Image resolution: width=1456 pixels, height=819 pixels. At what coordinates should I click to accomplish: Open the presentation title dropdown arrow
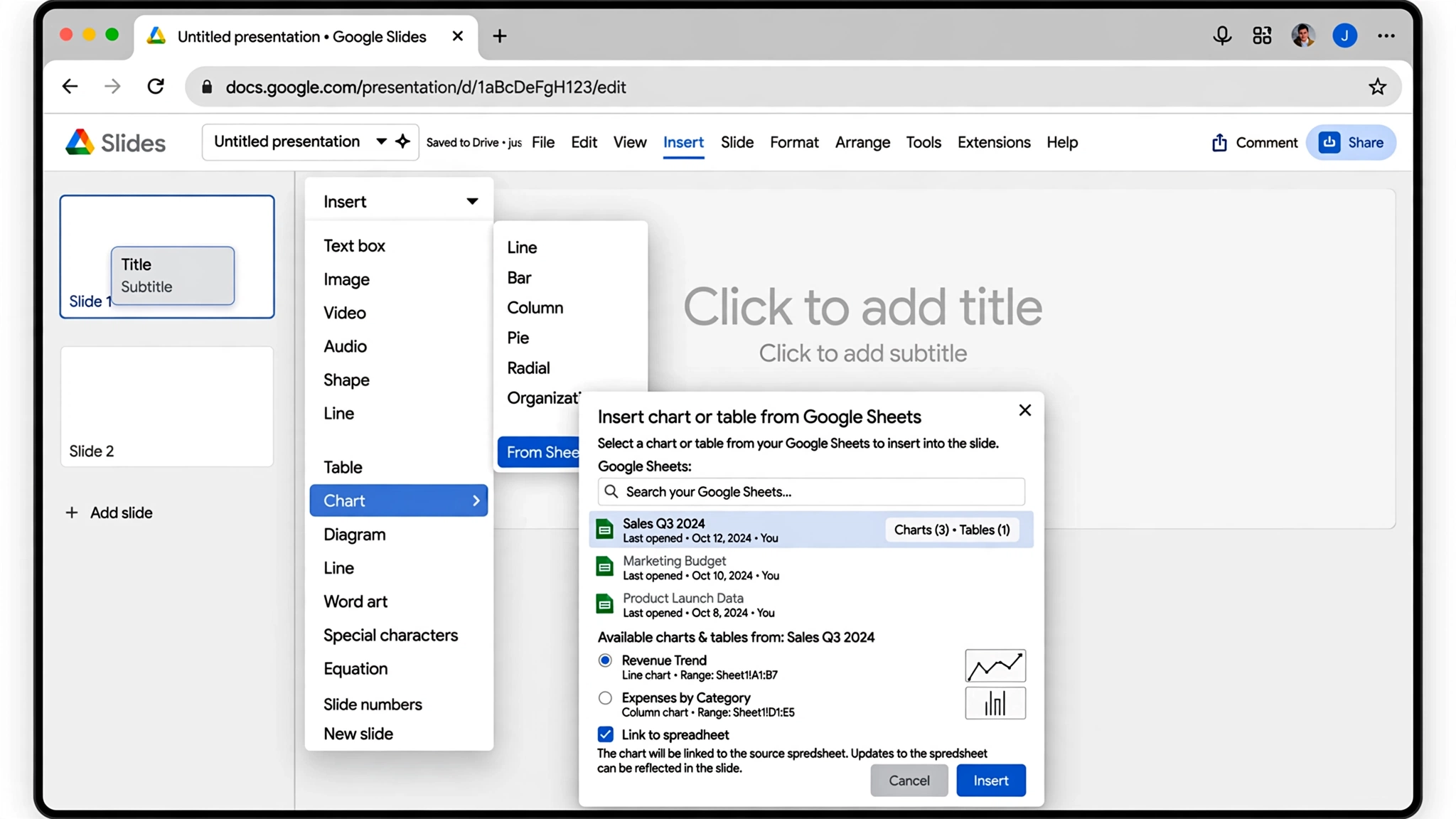[381, 141]
